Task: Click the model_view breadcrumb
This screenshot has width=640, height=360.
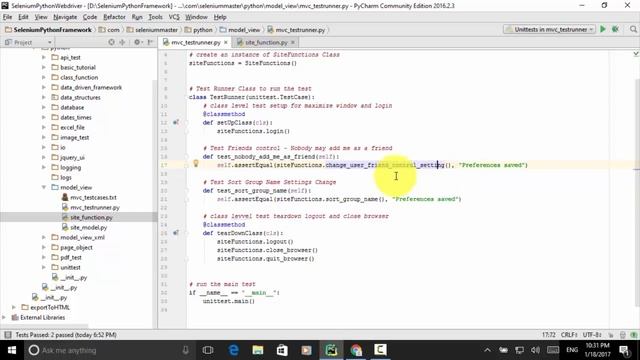Action: point(240,30)
